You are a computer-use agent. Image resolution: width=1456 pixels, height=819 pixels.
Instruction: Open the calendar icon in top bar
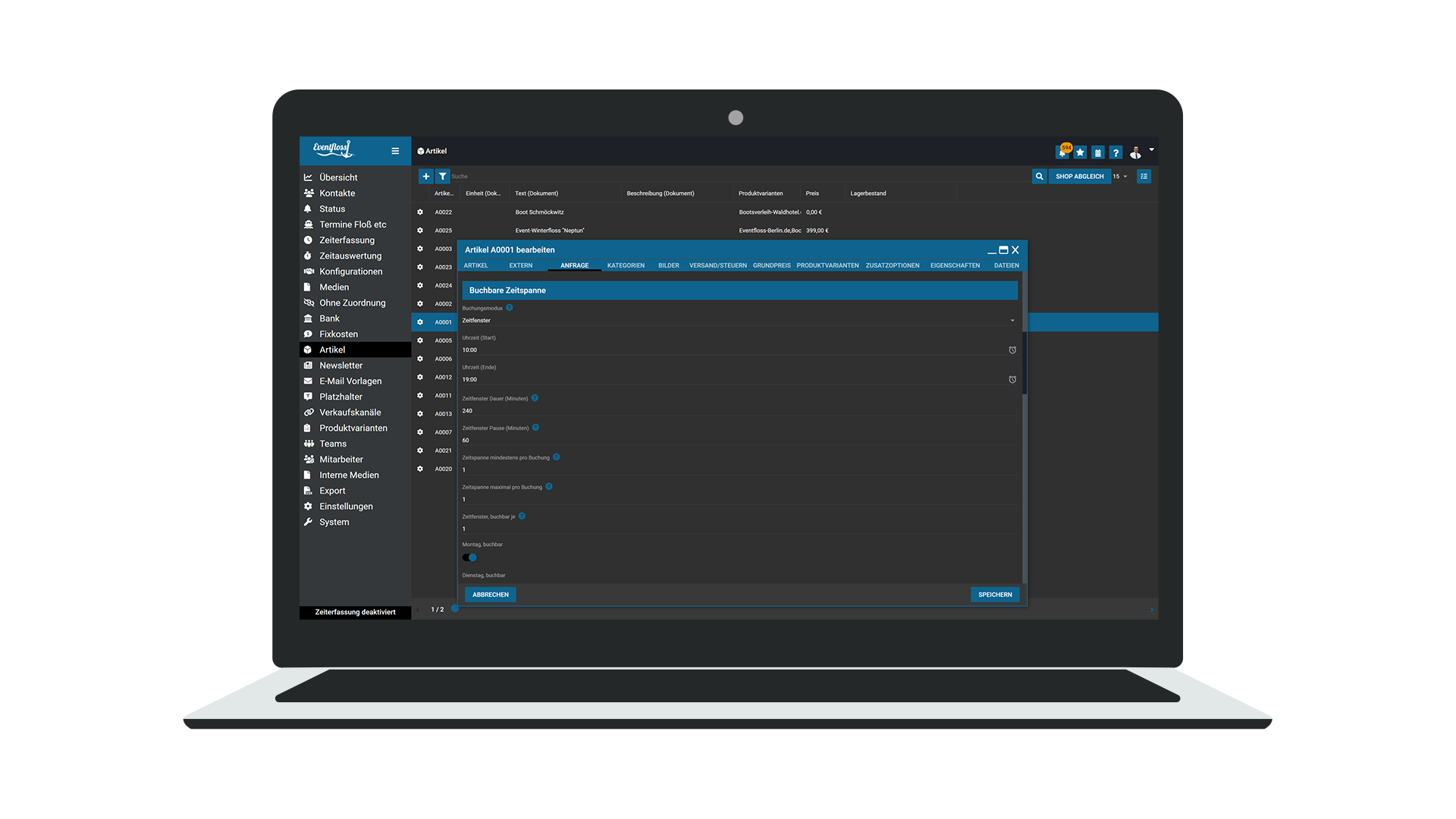(1097, 152)
